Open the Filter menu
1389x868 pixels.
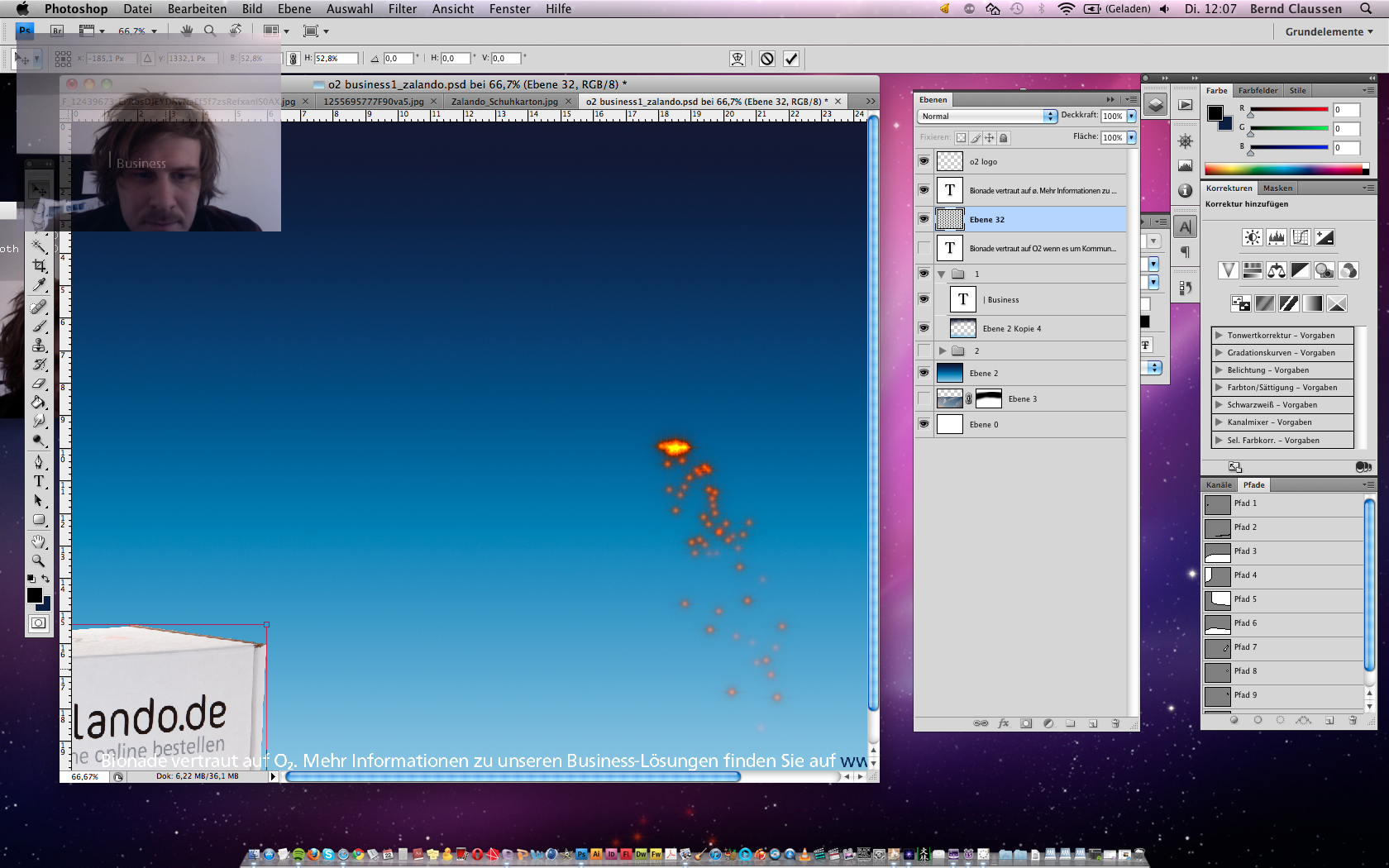click(402, 9)
